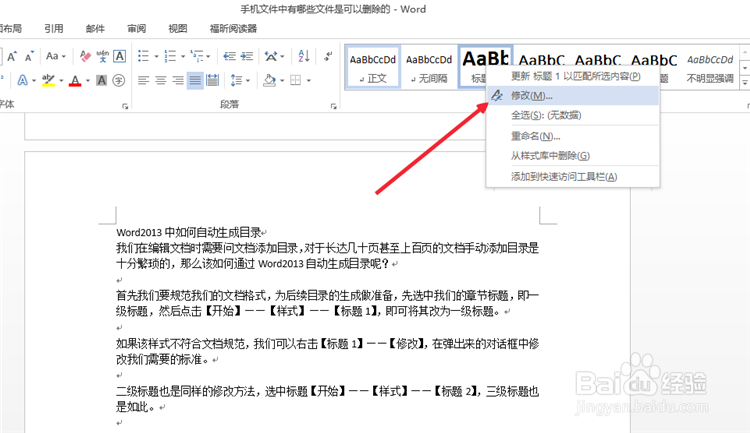This screenshot has height=433, width=750.
Task: Open the Change Case Aa dropdown
Action: 55,56
